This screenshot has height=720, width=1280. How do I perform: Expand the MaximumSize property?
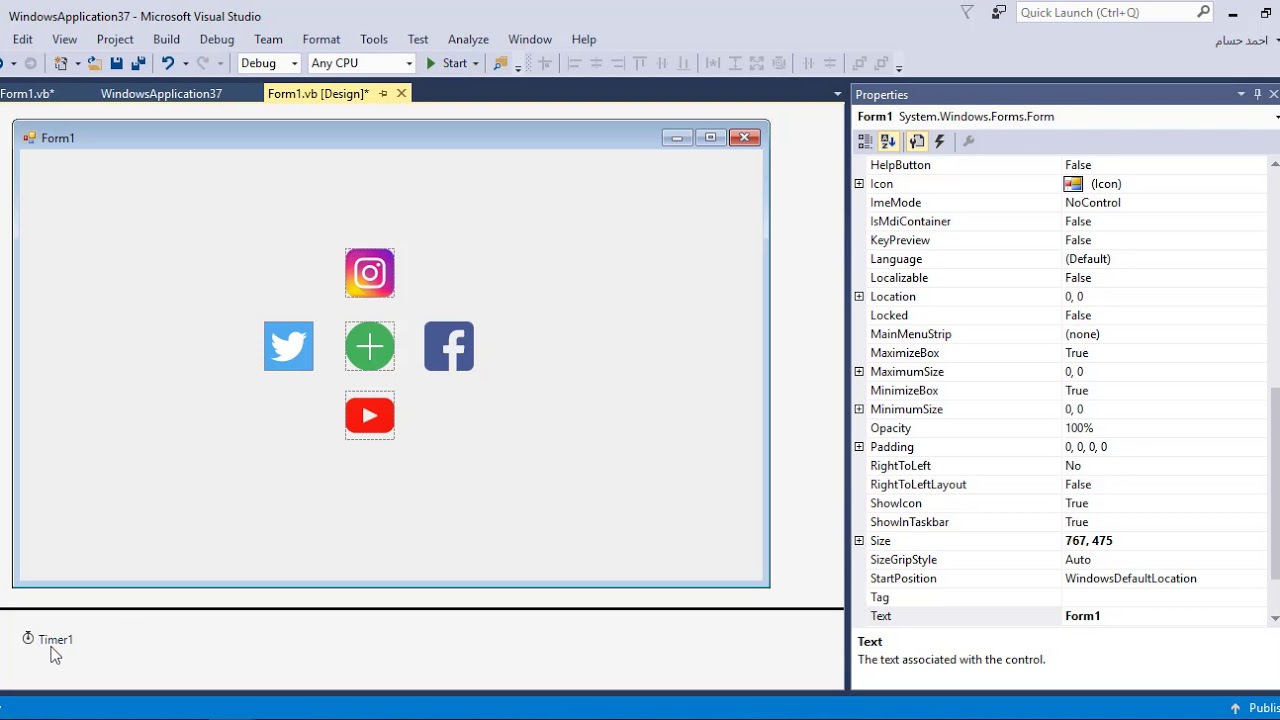point(859,372)
